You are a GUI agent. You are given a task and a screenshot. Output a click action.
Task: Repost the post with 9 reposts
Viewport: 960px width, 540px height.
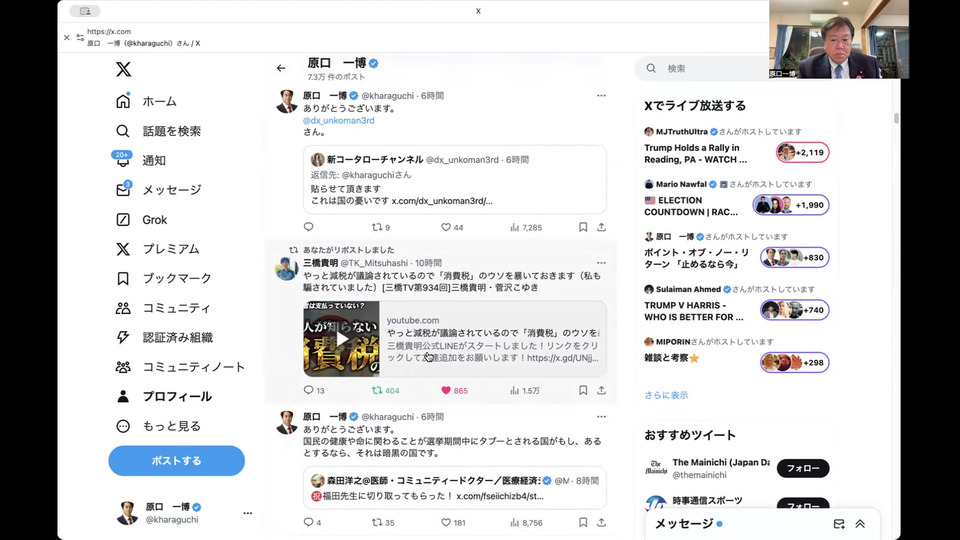click(381, 227)
